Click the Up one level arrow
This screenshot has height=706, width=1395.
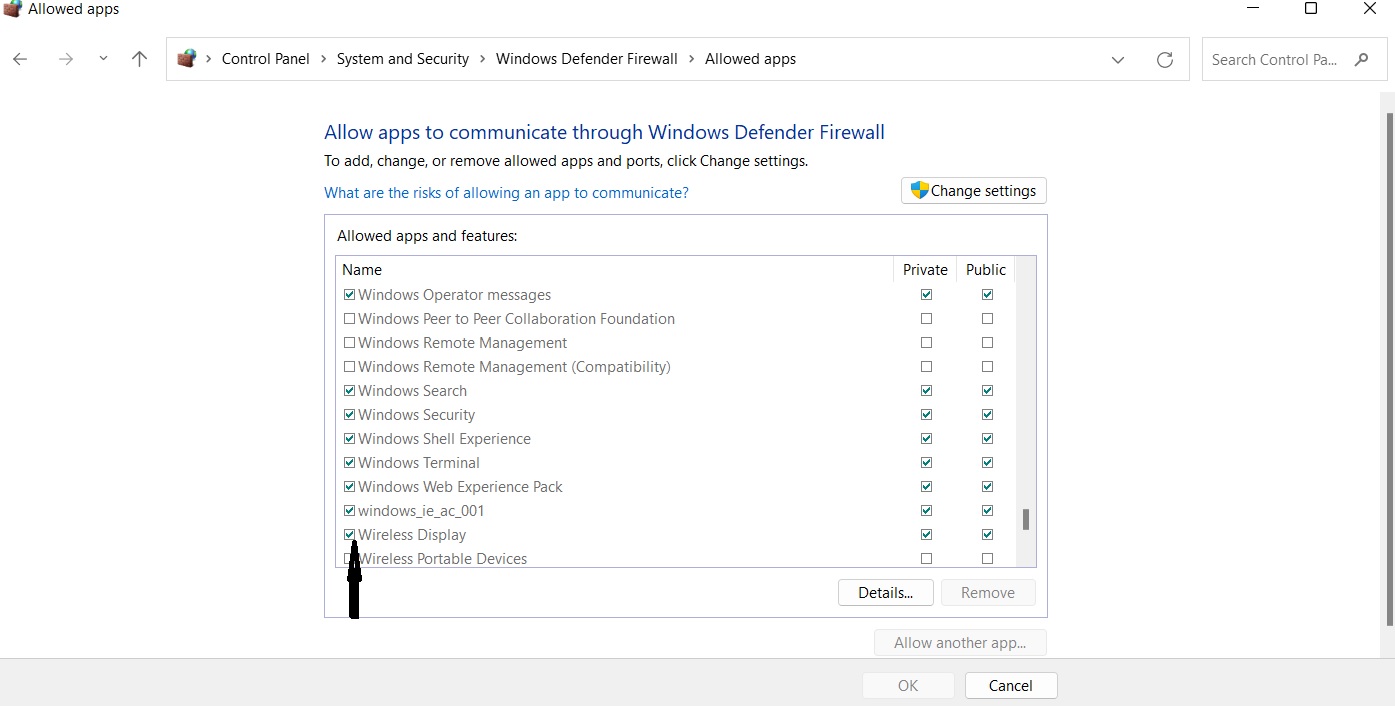[140, 60]
